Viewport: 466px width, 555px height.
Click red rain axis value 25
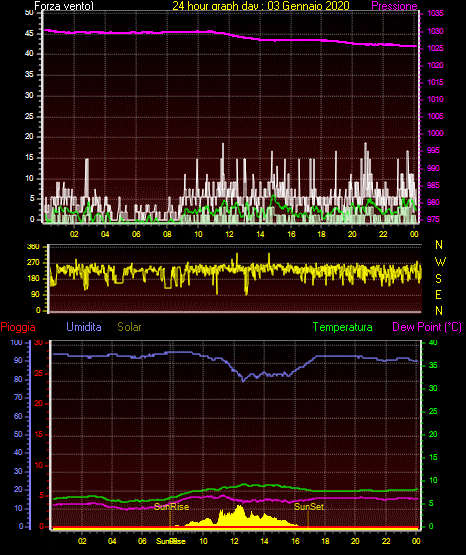click(39, 374)
